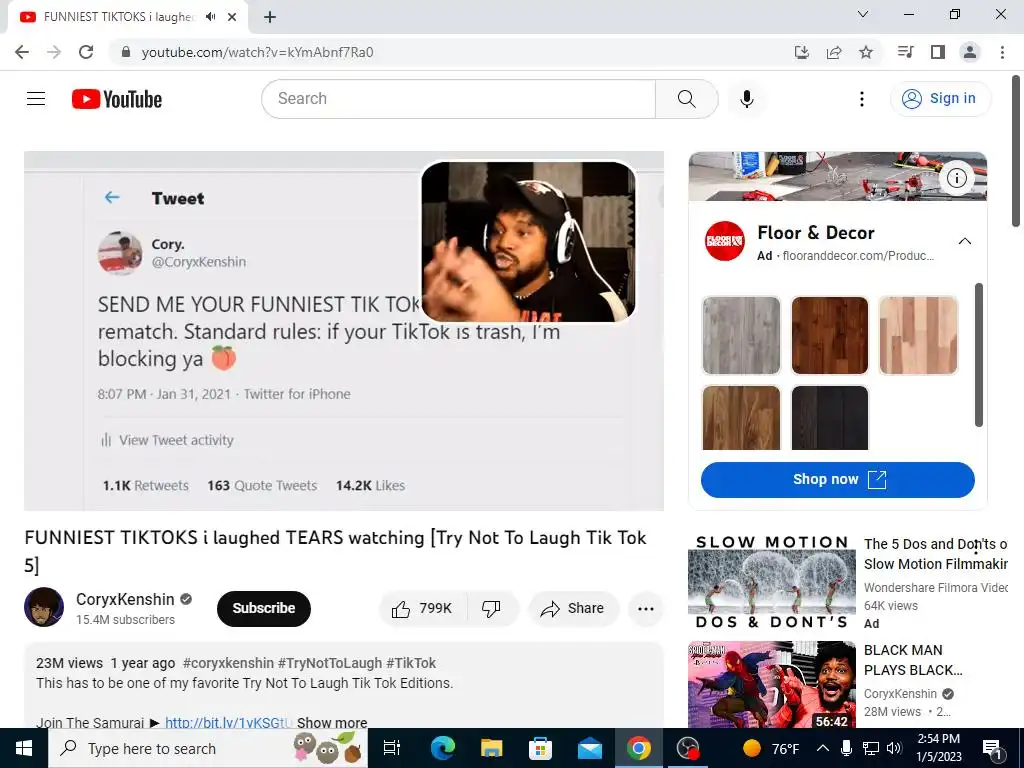
Task: Select the dark reddish-brown wood swatch
Action: 829,336
